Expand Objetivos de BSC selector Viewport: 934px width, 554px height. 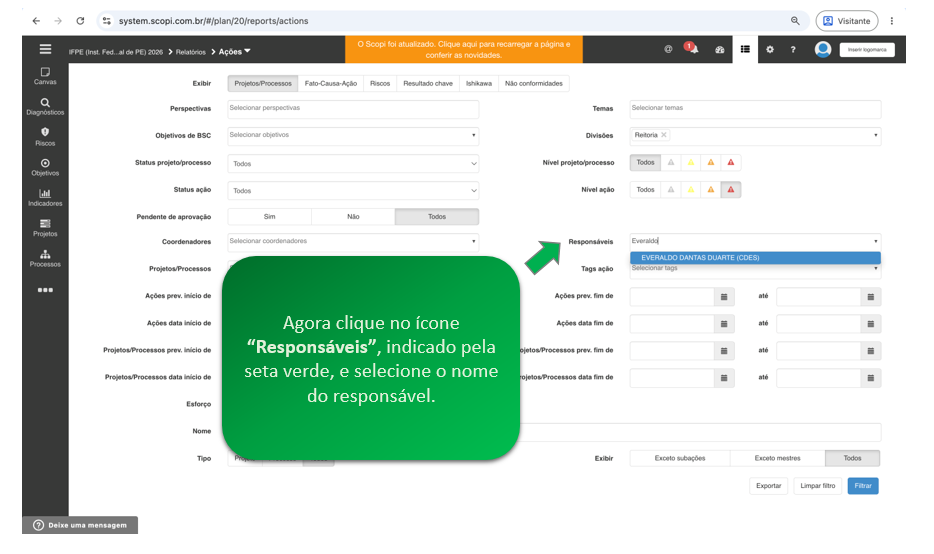pyautogui.click(x=474, y=135)
